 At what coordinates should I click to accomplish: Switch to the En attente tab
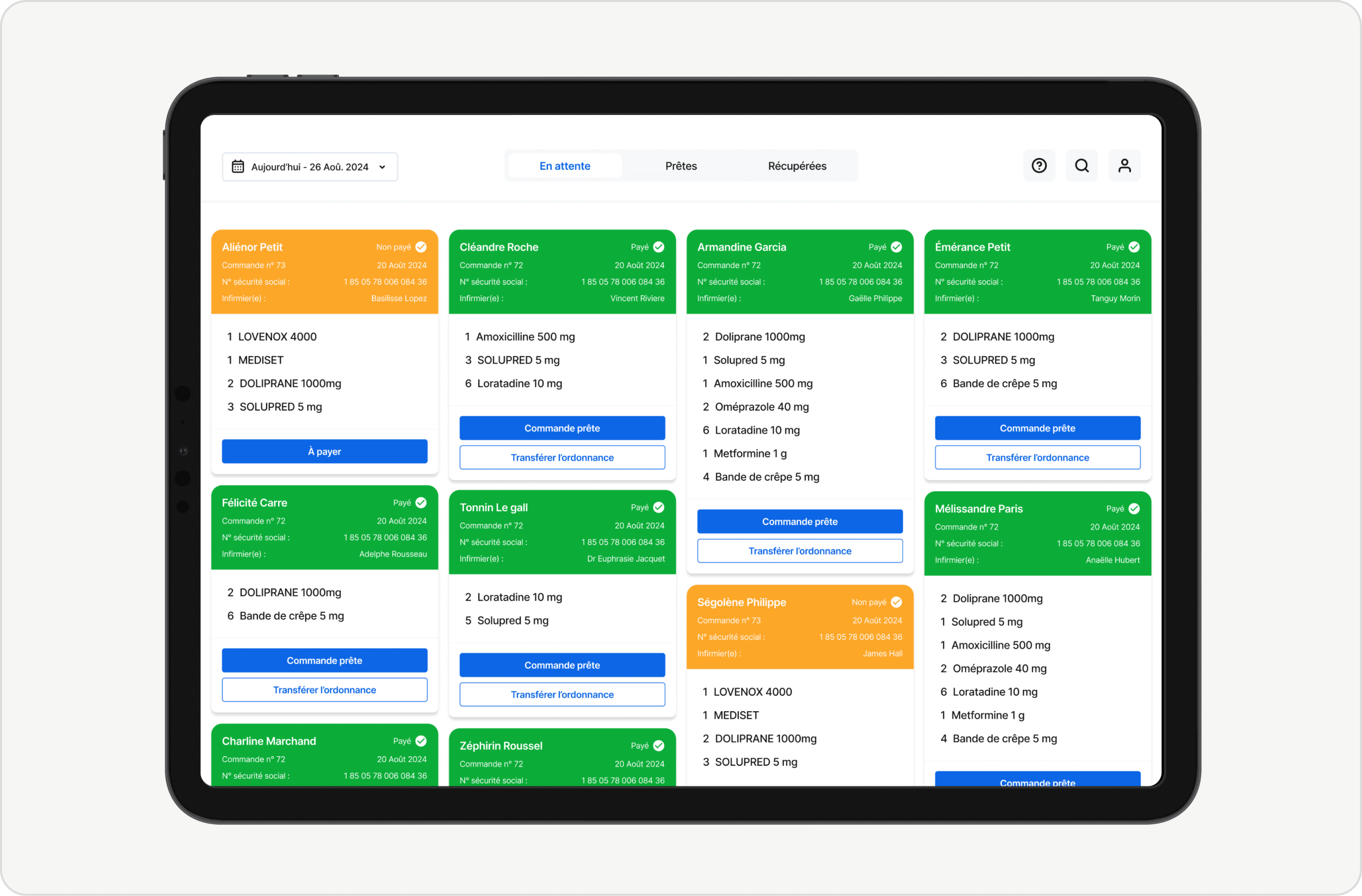(565, 166)
